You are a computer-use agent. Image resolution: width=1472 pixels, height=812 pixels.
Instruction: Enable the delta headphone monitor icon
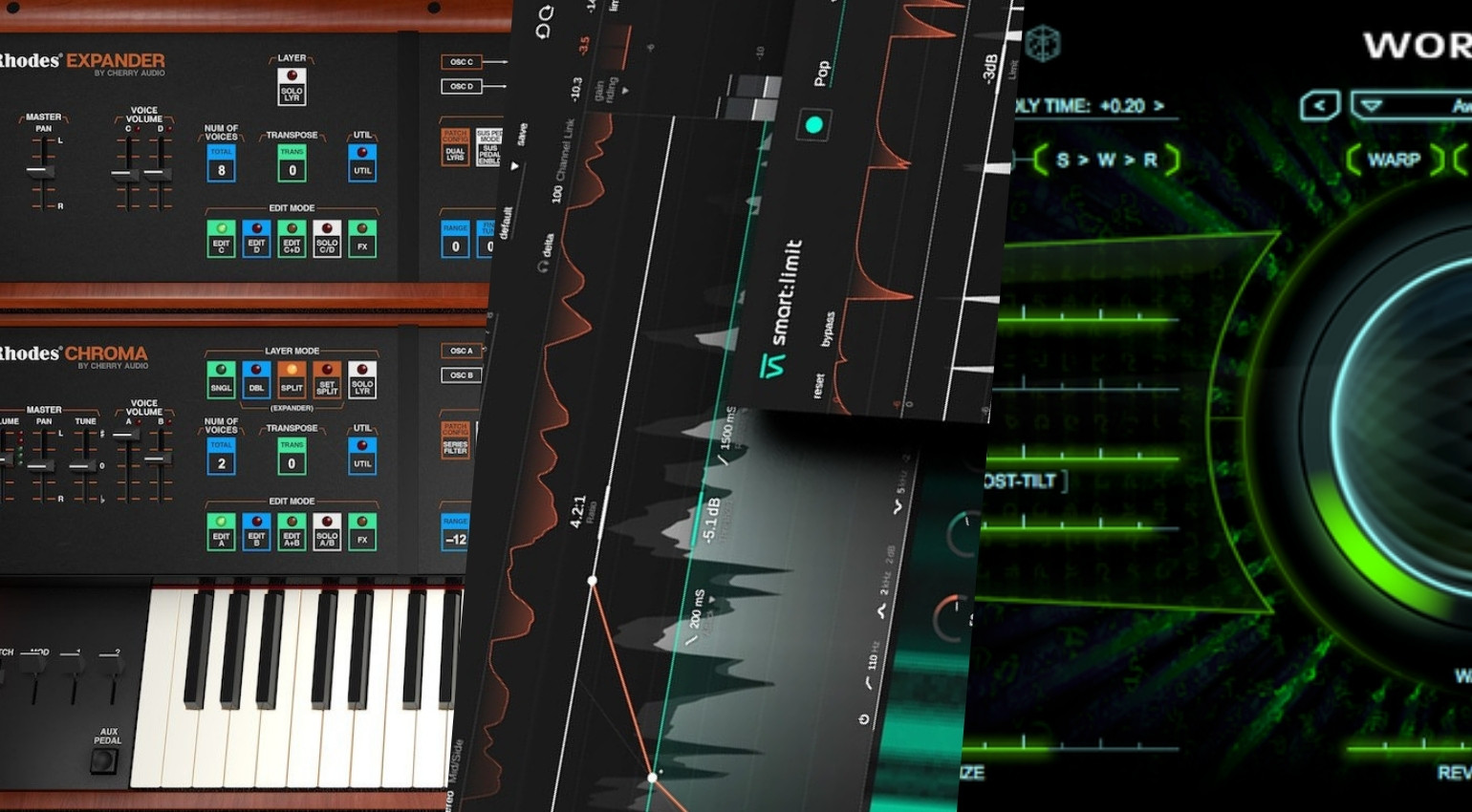tap(544, 267)
